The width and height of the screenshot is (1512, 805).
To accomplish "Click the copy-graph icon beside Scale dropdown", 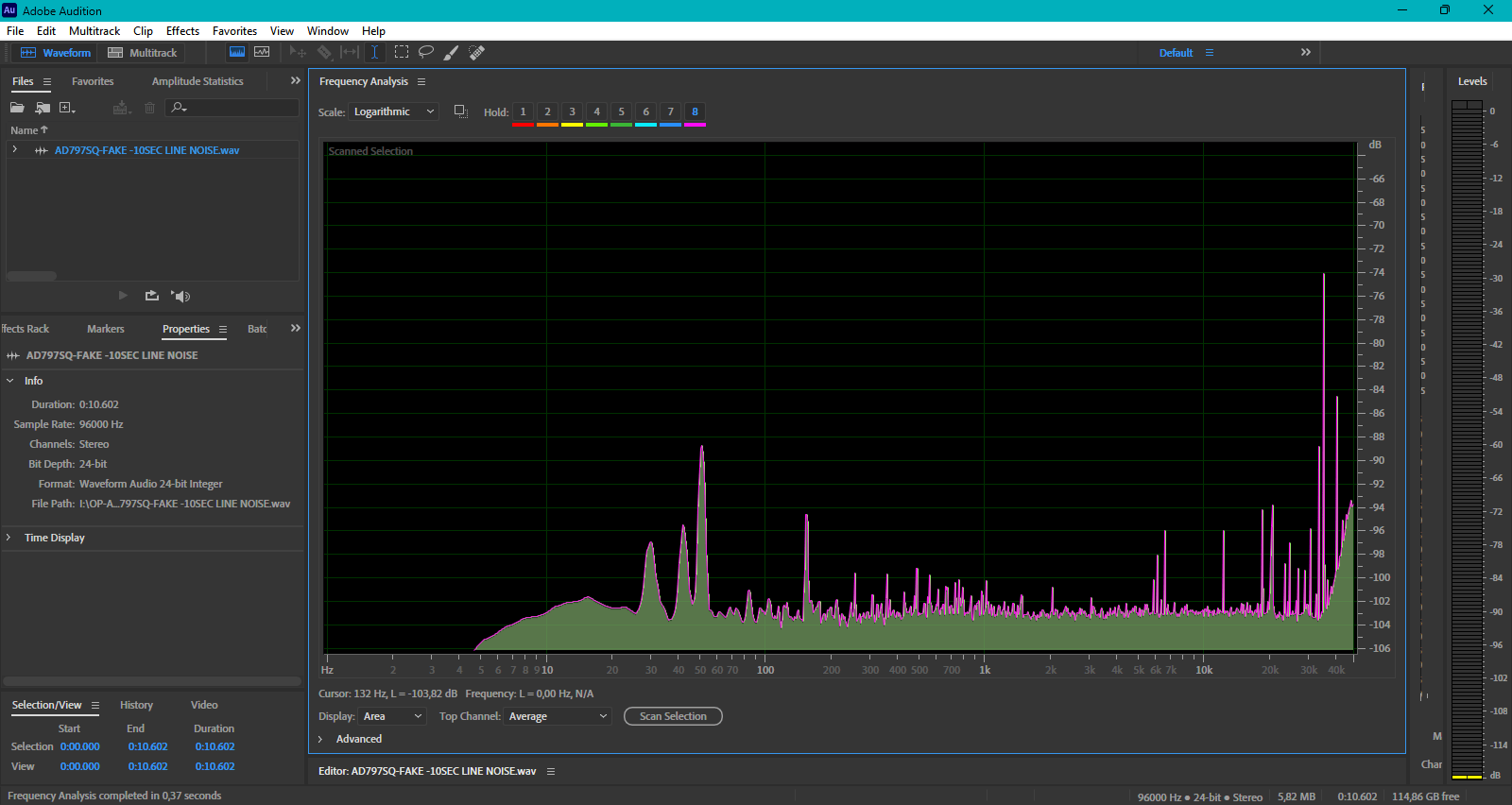I will point(460,111).
